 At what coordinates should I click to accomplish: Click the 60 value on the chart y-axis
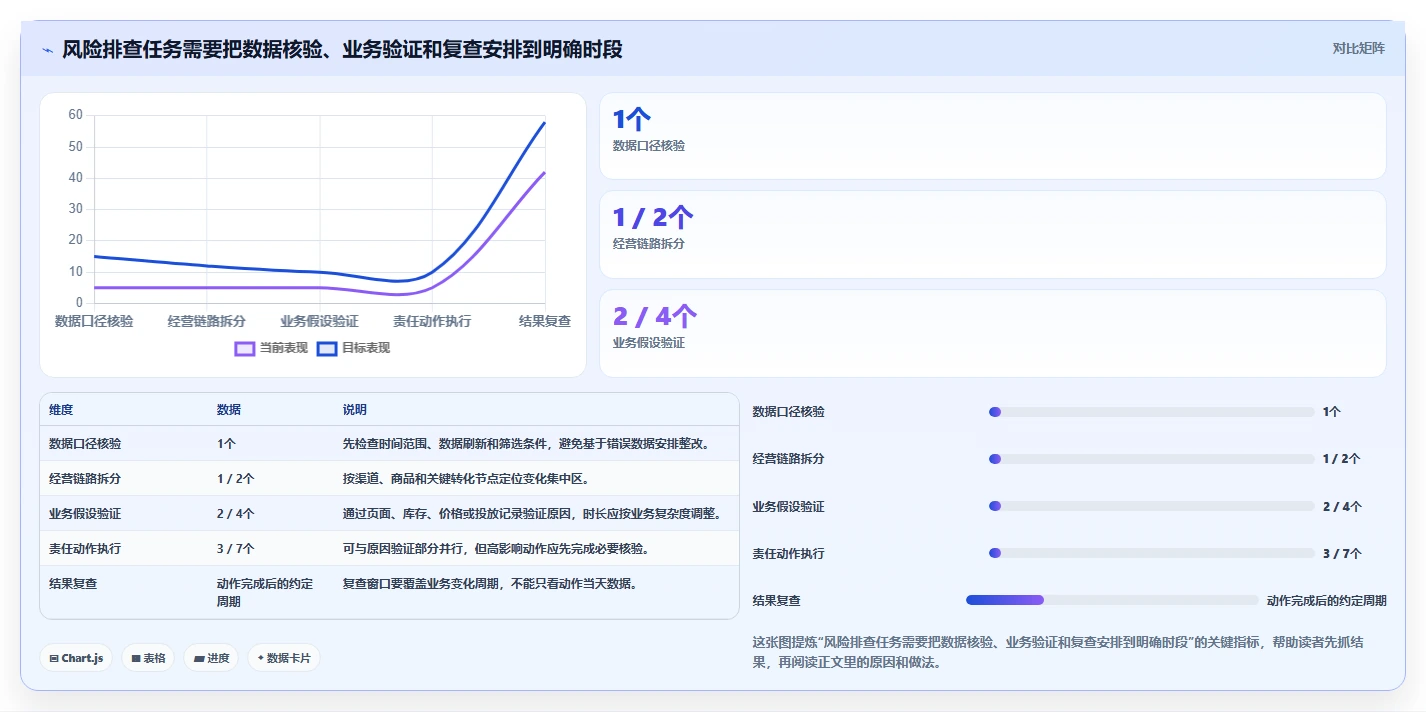(x=76, y=115)
